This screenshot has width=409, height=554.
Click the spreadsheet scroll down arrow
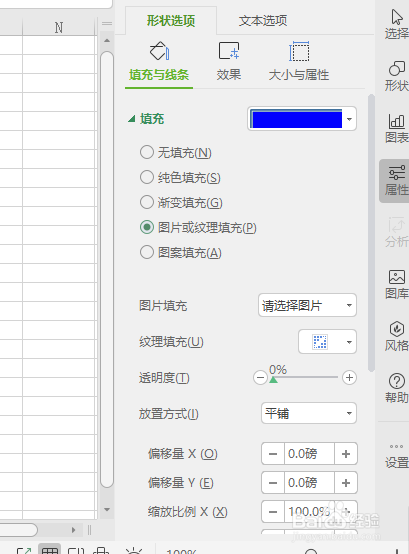(107, 509)
